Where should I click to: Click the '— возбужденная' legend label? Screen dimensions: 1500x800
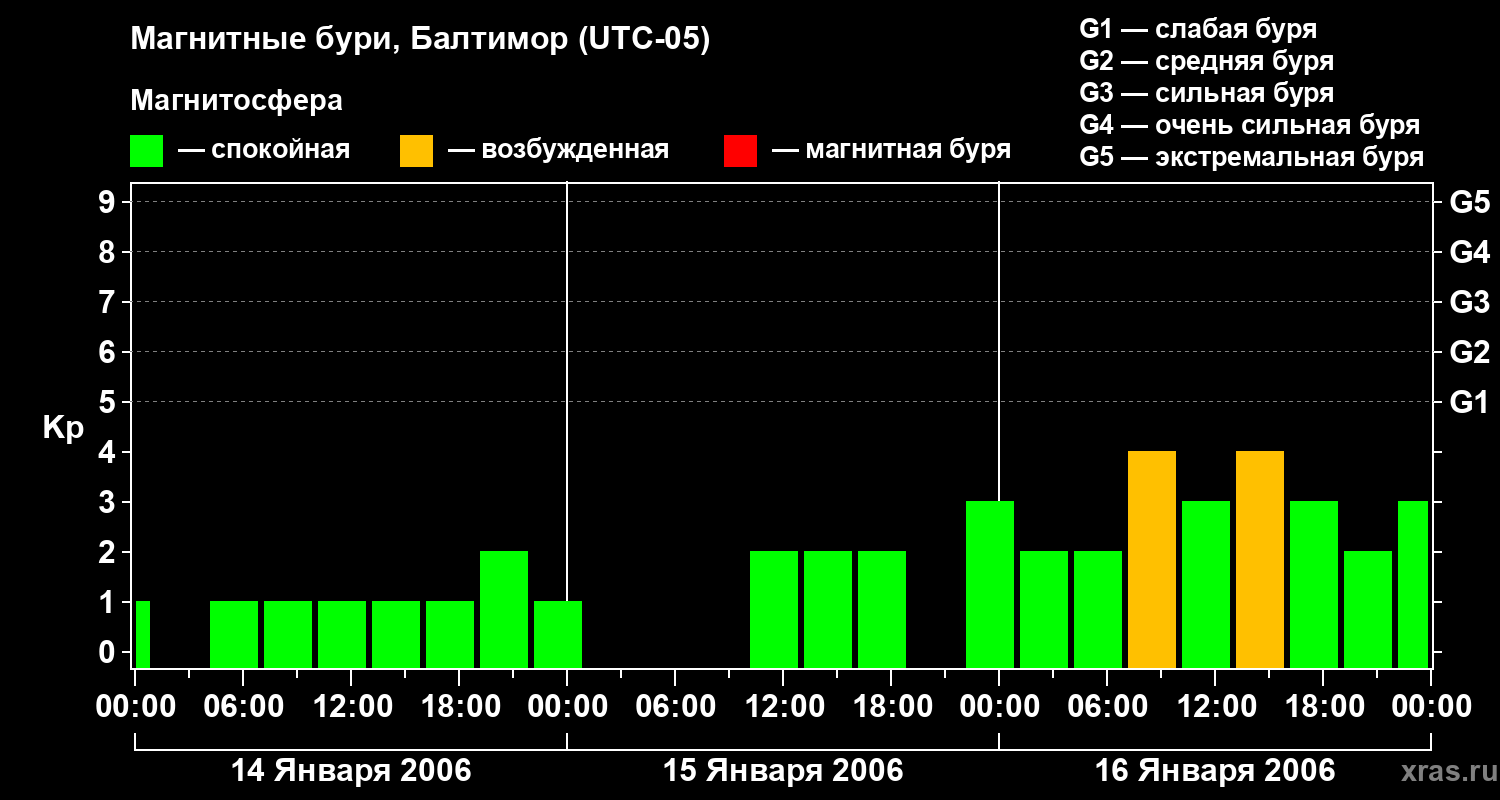click(x=558, y=150)
